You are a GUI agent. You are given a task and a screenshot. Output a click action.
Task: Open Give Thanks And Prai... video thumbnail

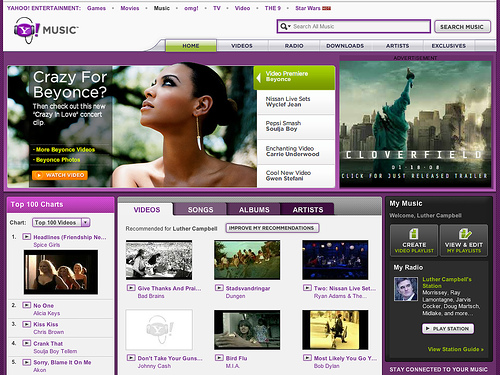(159, 260)
